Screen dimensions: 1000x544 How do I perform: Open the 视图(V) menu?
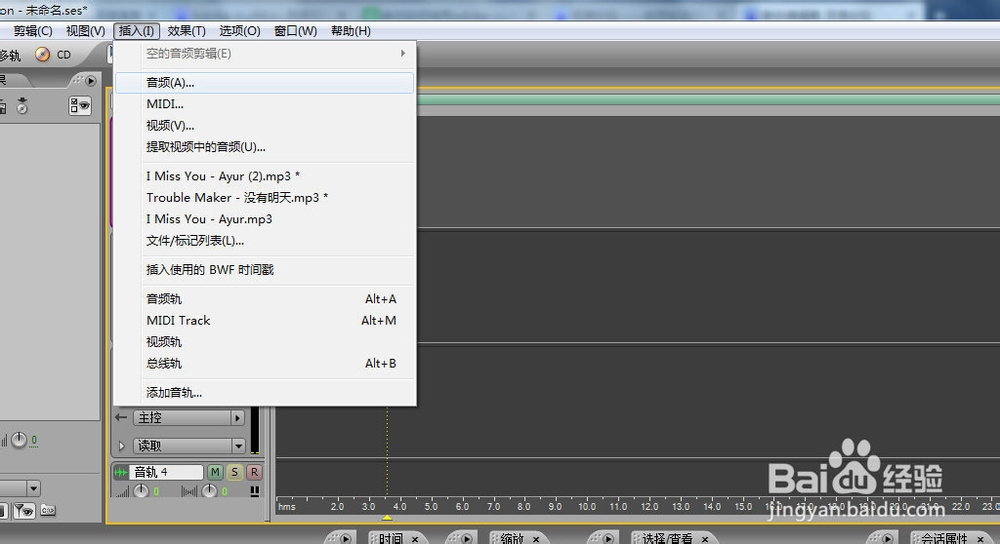click(x=85, y=31)
